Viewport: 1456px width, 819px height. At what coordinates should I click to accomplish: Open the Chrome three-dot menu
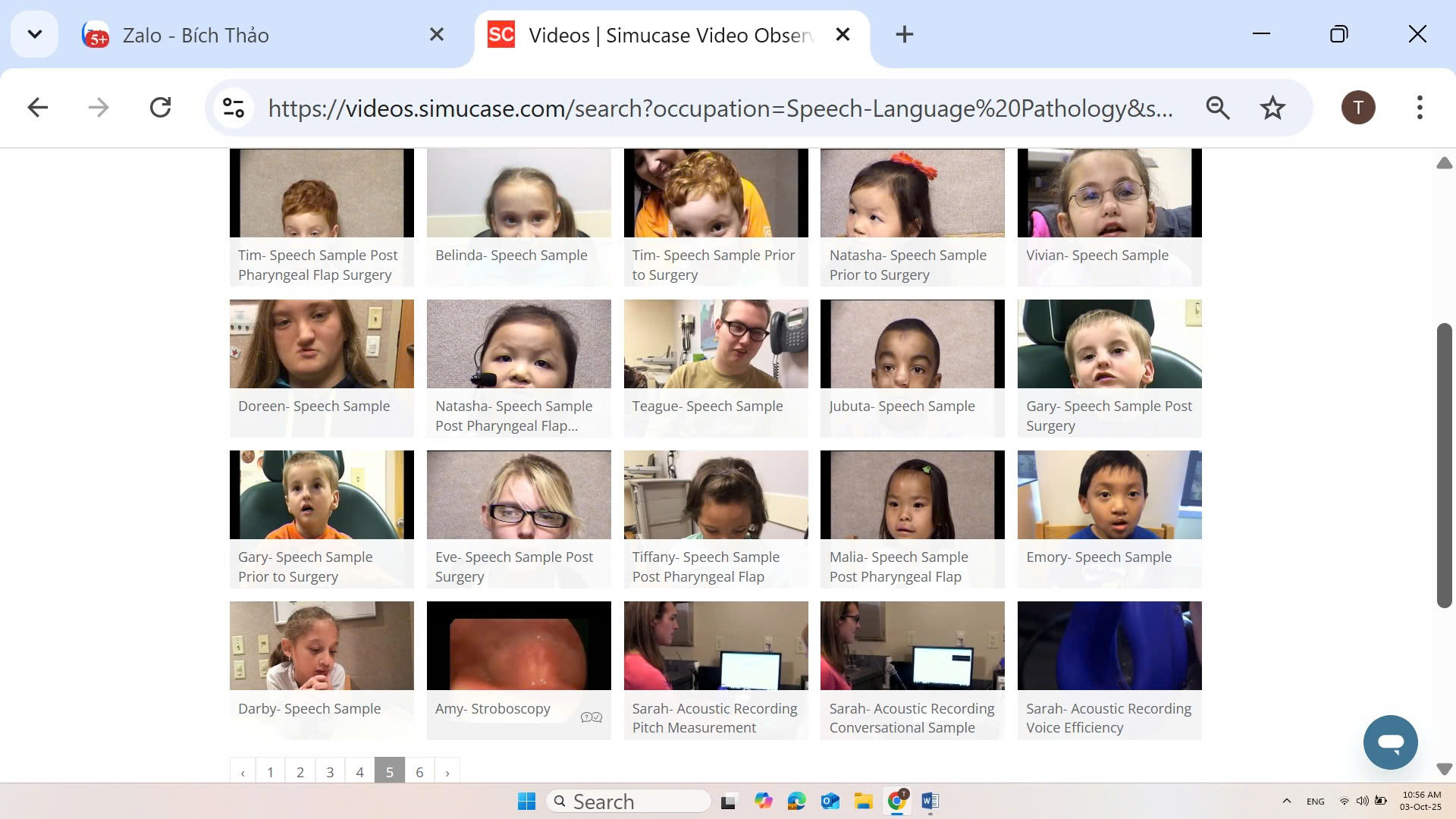point(1420,108)
